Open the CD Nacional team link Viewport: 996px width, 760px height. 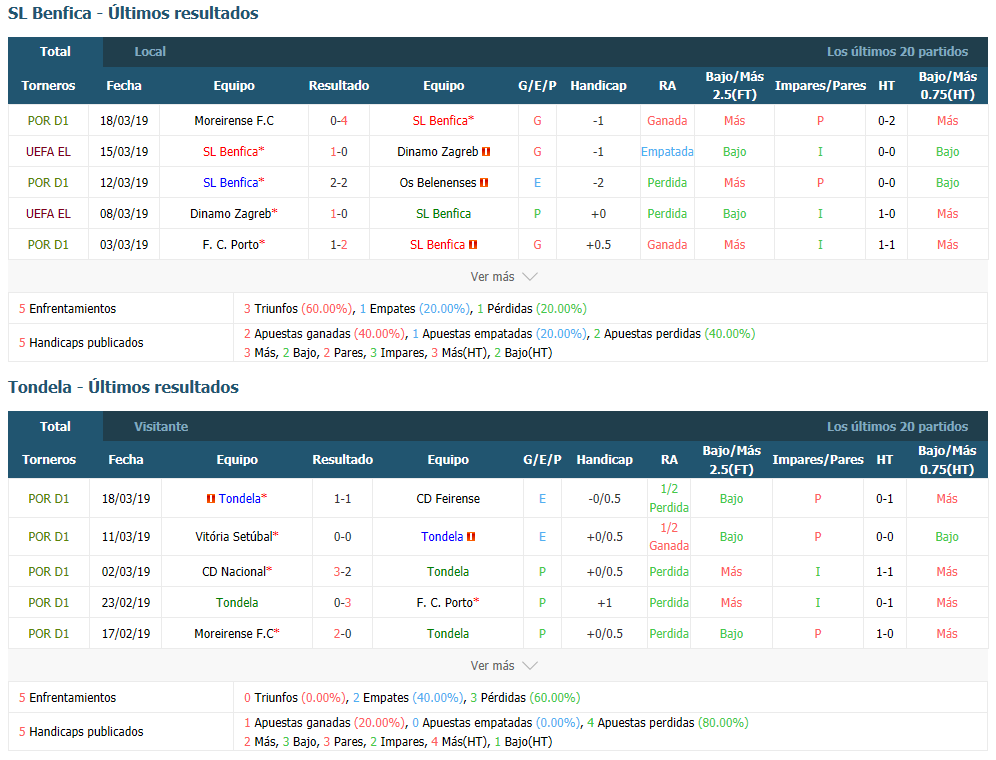pos(234,572)
